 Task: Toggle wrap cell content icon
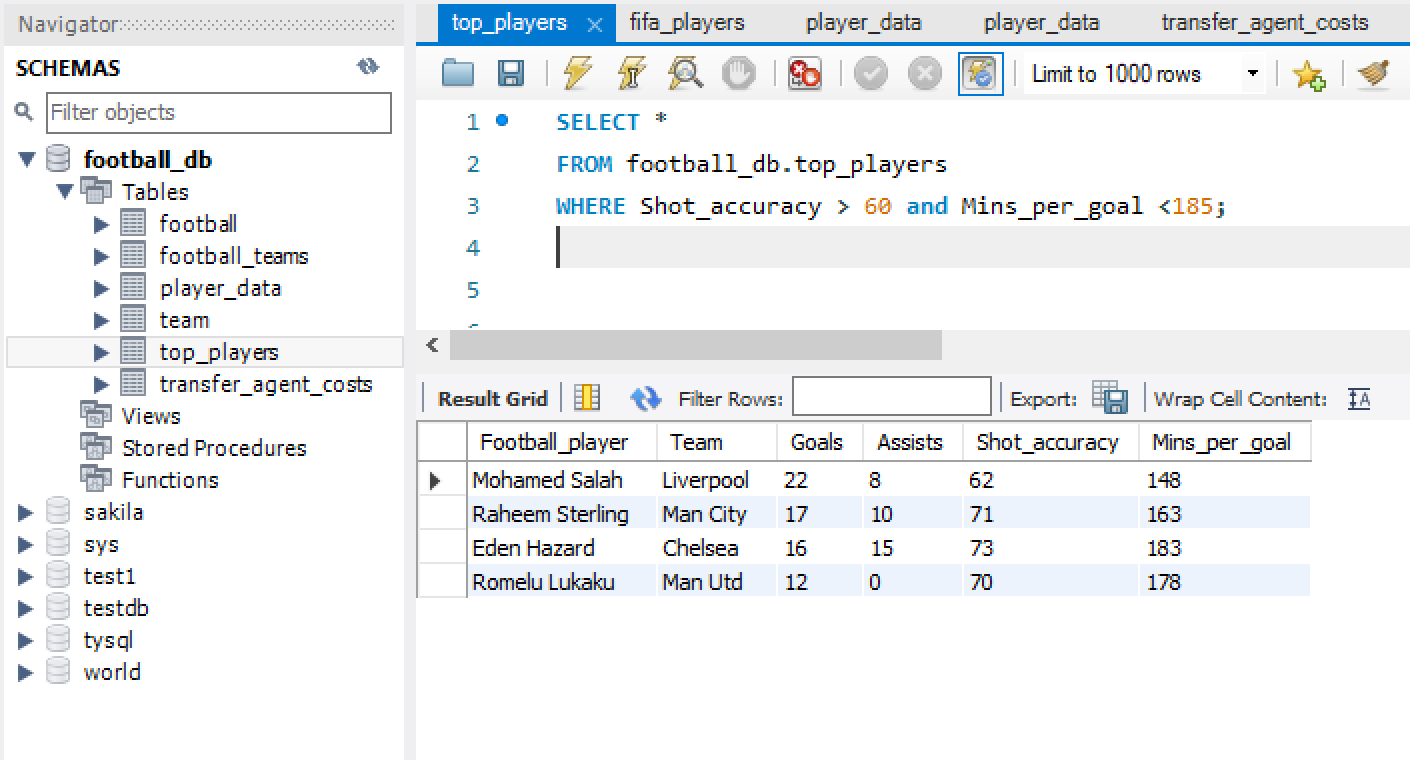coord(1359,399)
